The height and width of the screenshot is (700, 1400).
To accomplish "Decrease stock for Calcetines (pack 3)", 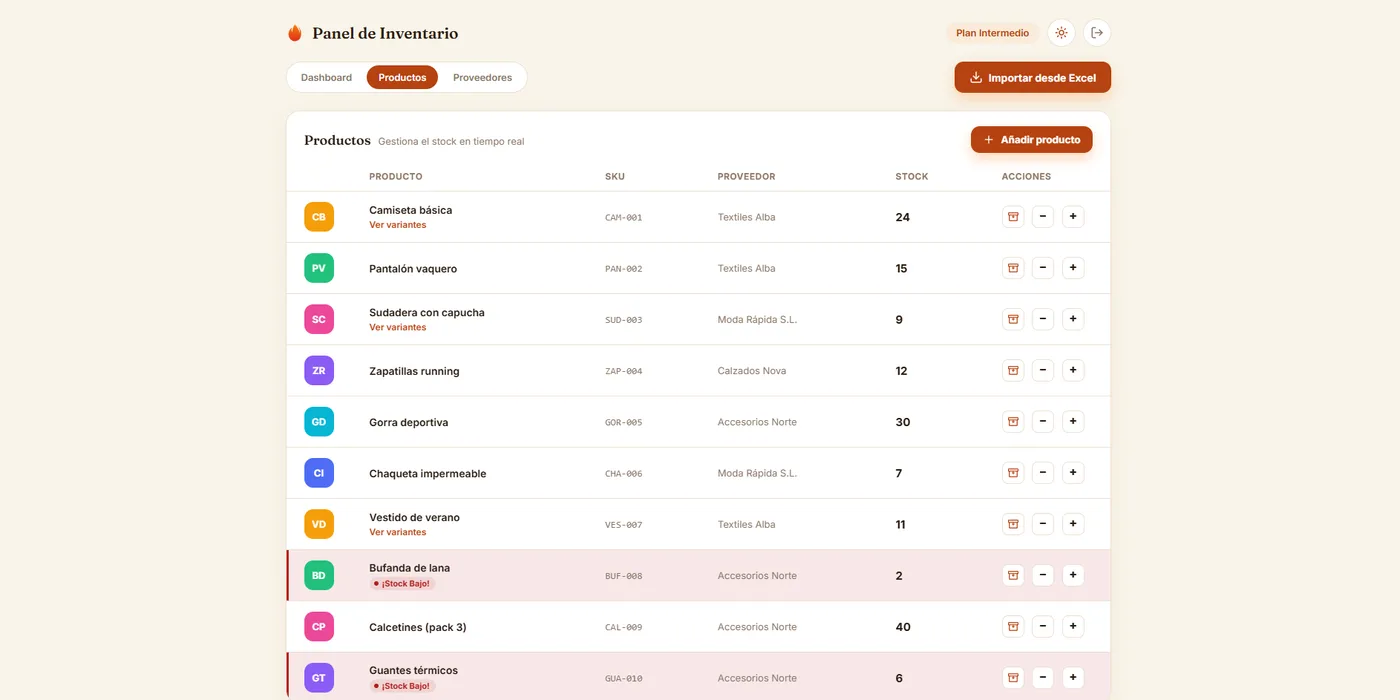I will 1043,626.
